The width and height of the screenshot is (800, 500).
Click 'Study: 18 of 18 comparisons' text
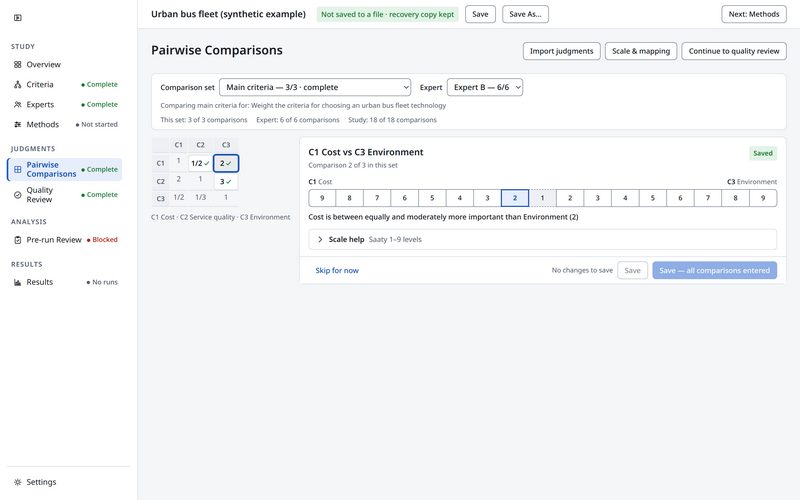coord(392,120)
